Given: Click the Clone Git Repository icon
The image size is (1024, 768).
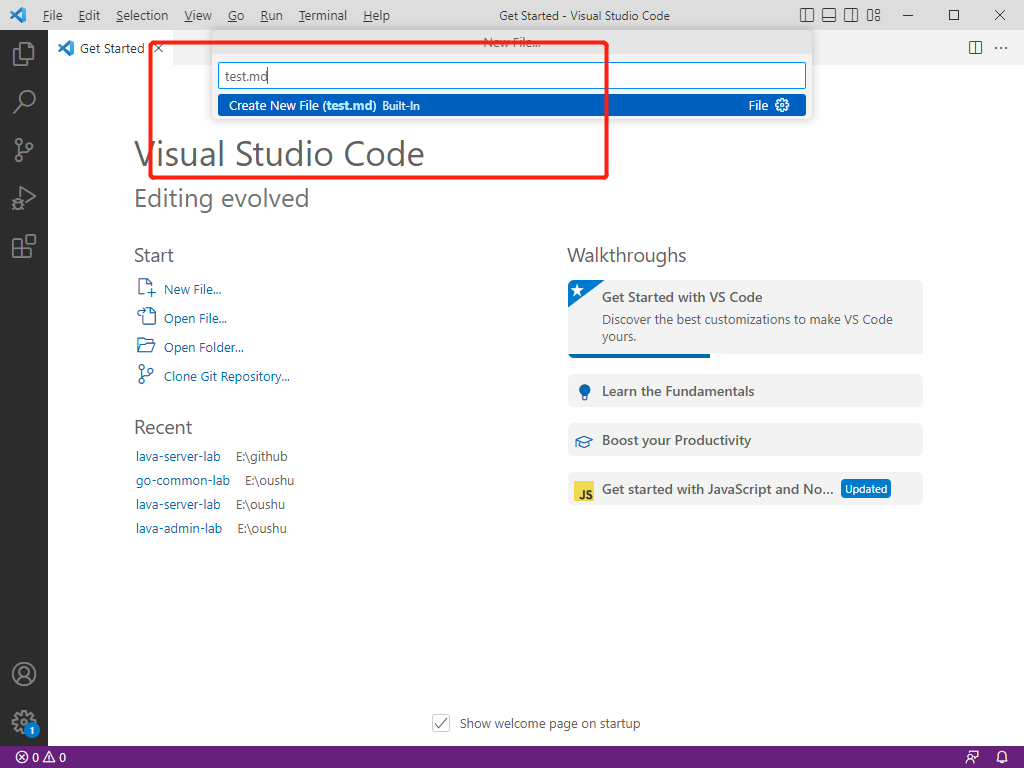Looking at the screenshot, I should 146,374.
